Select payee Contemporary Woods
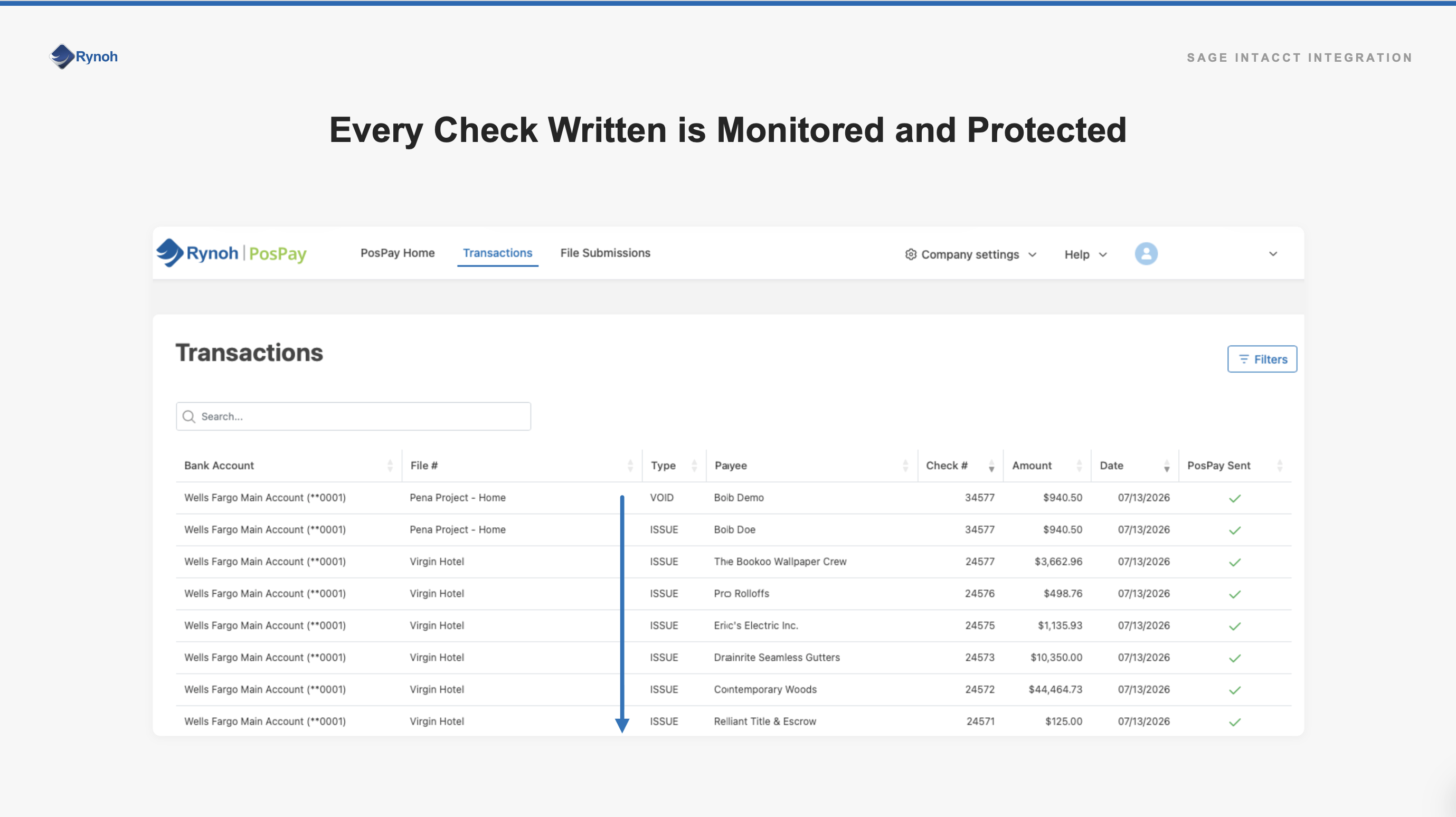 765,689
